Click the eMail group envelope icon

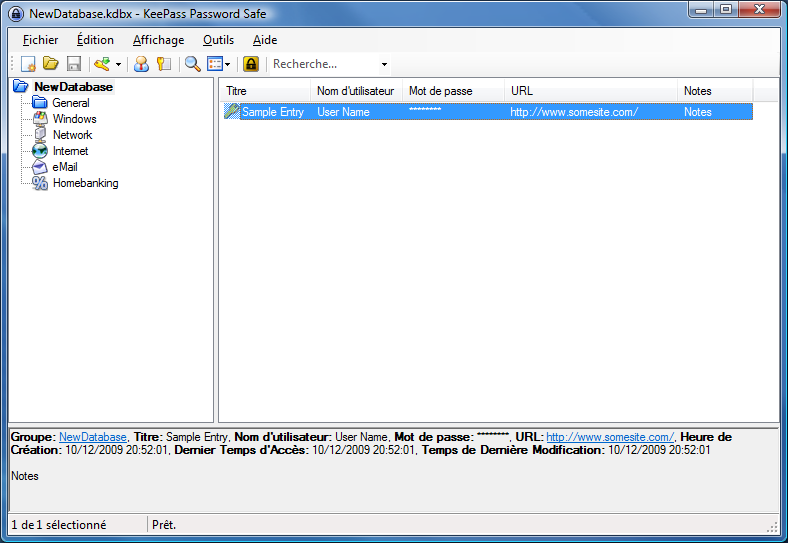[x=40, y=167]
